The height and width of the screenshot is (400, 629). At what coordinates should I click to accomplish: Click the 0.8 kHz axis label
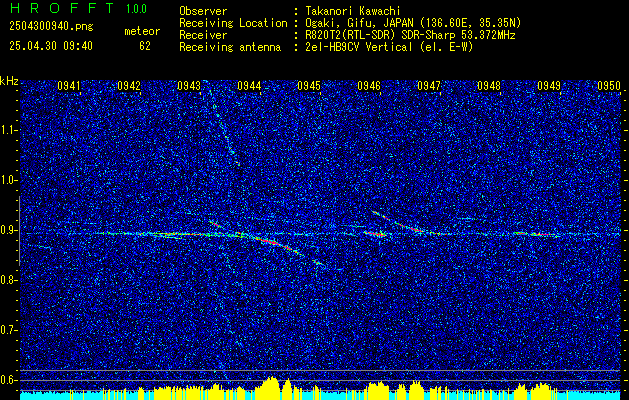point(7,280)
